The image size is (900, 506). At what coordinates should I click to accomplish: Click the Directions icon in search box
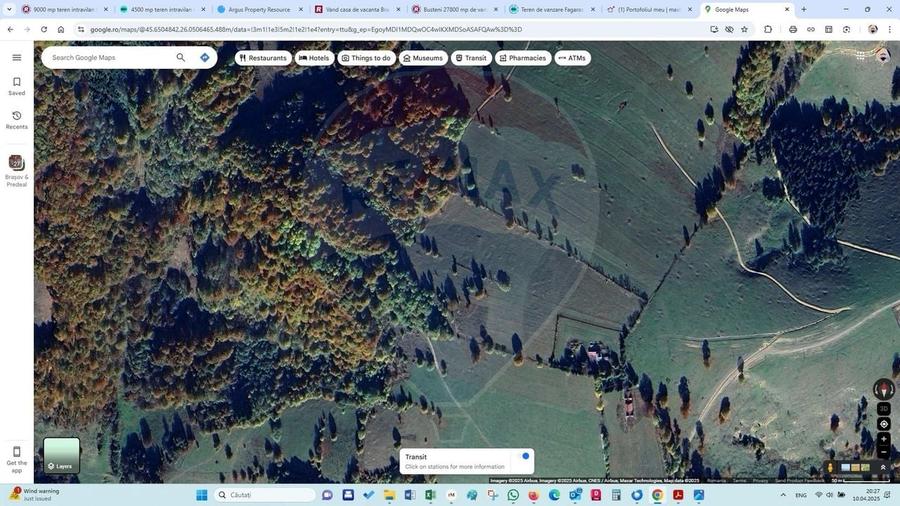205,58
